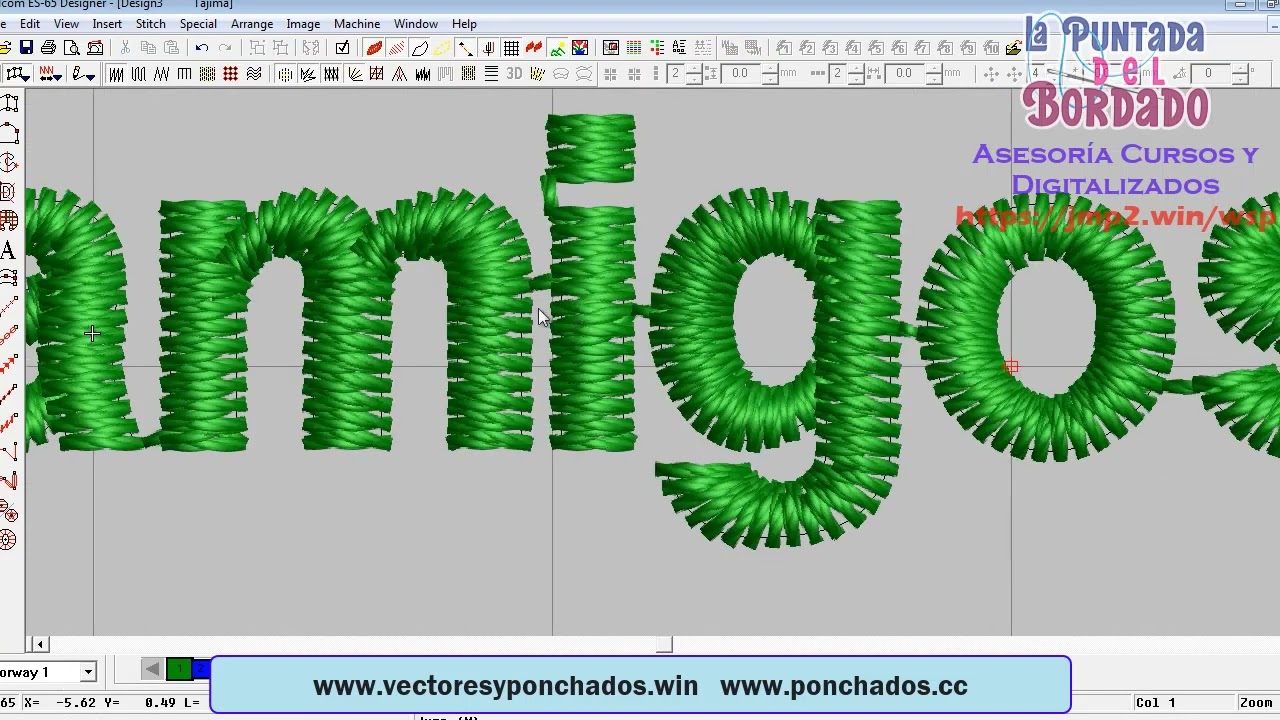Open the Help menu
Viewport: 1280px width, 720px height.
click(x=464, y=23)
